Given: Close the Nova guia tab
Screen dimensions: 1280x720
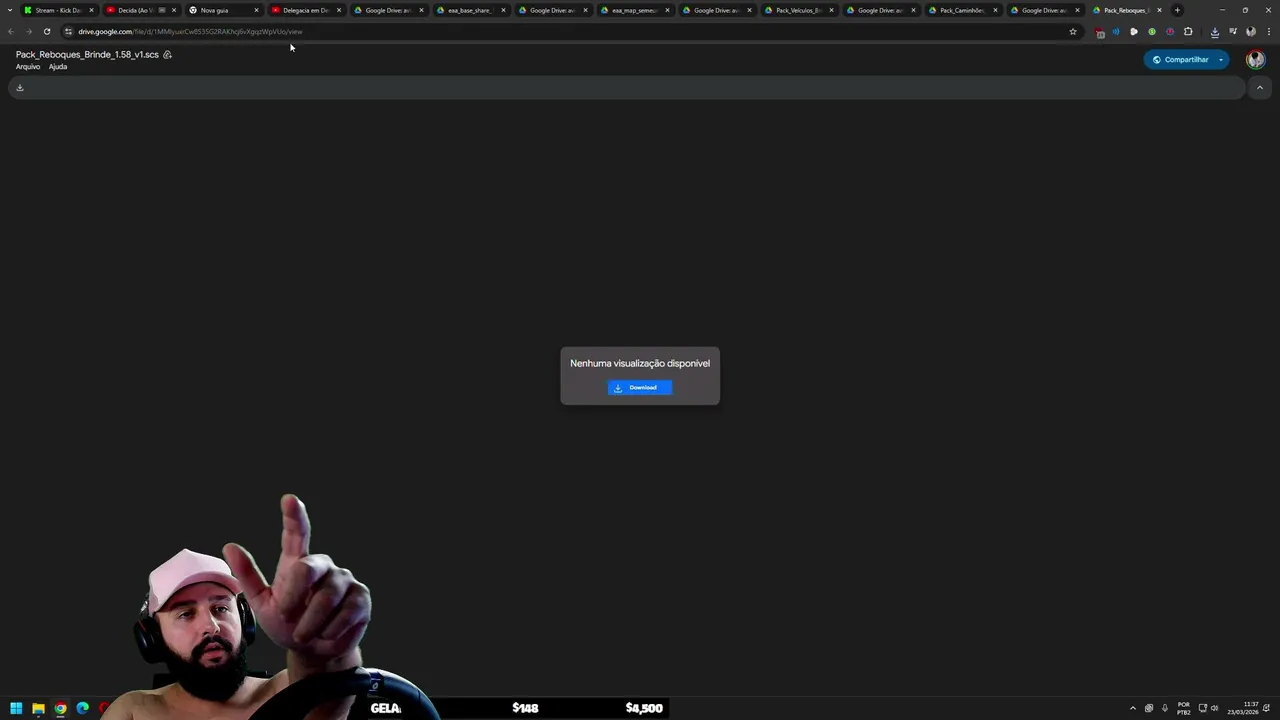Looking at the screenshot, I should [256, 10].
